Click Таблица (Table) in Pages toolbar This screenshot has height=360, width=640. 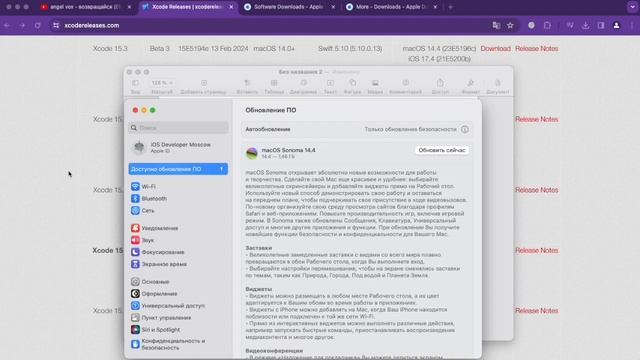coord(274,87)
